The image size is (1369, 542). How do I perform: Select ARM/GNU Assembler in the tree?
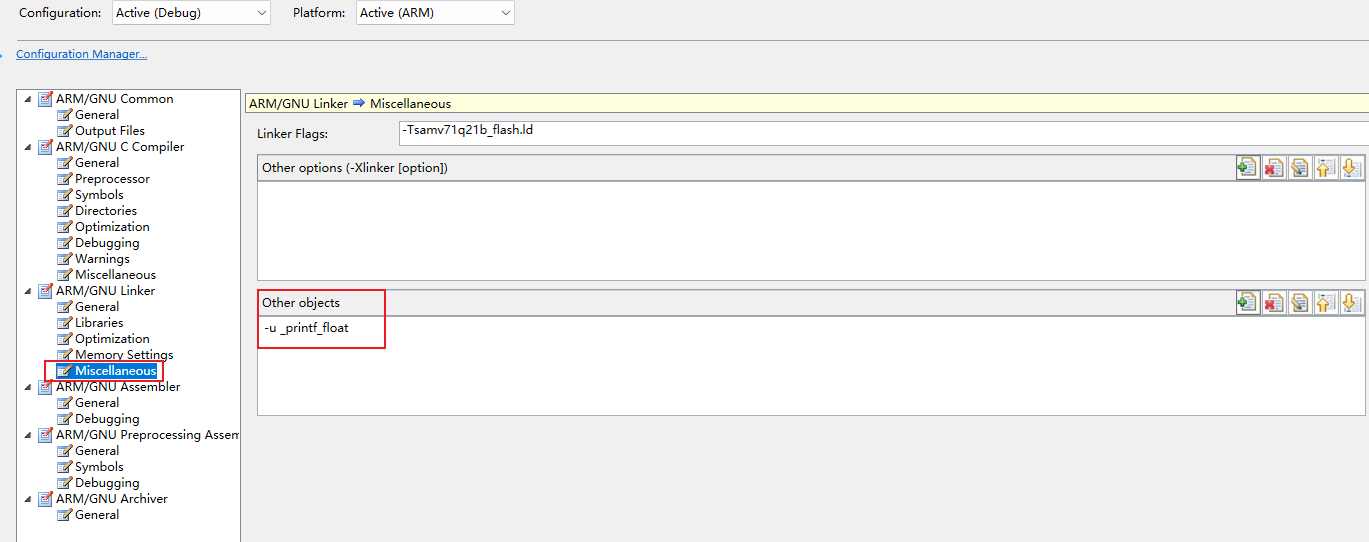pyautogui.click(x=118, y=387)
